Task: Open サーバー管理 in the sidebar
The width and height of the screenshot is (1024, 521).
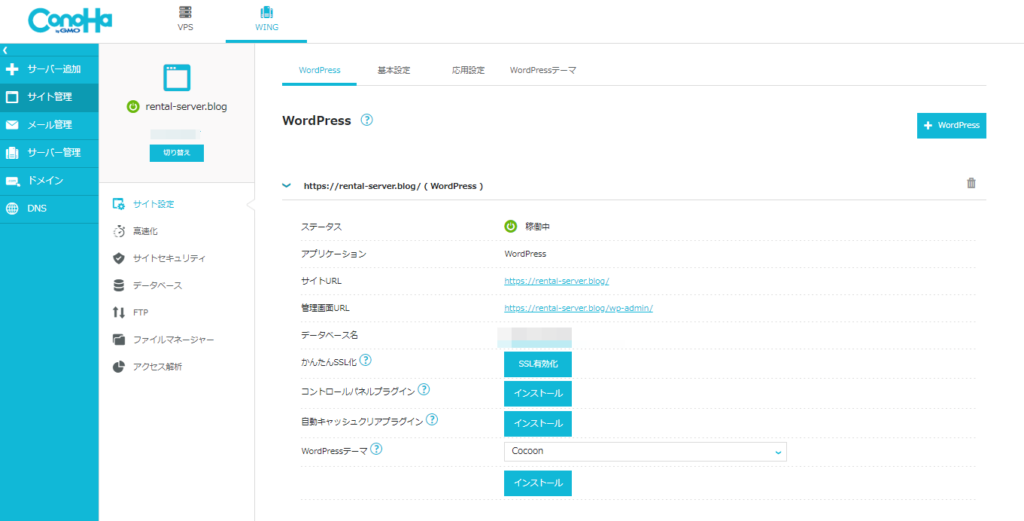Action: [x=50, y=153]
